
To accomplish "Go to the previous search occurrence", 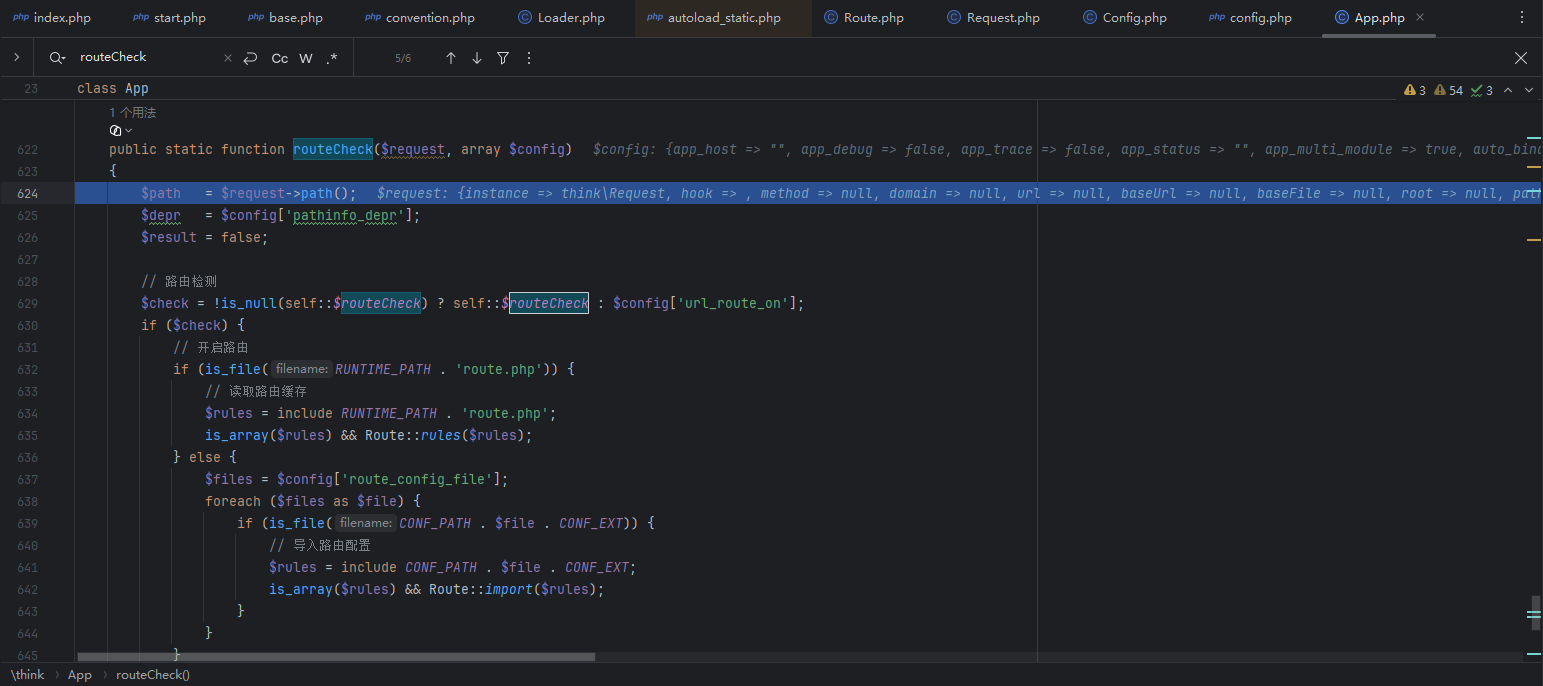I will (451, 58).
